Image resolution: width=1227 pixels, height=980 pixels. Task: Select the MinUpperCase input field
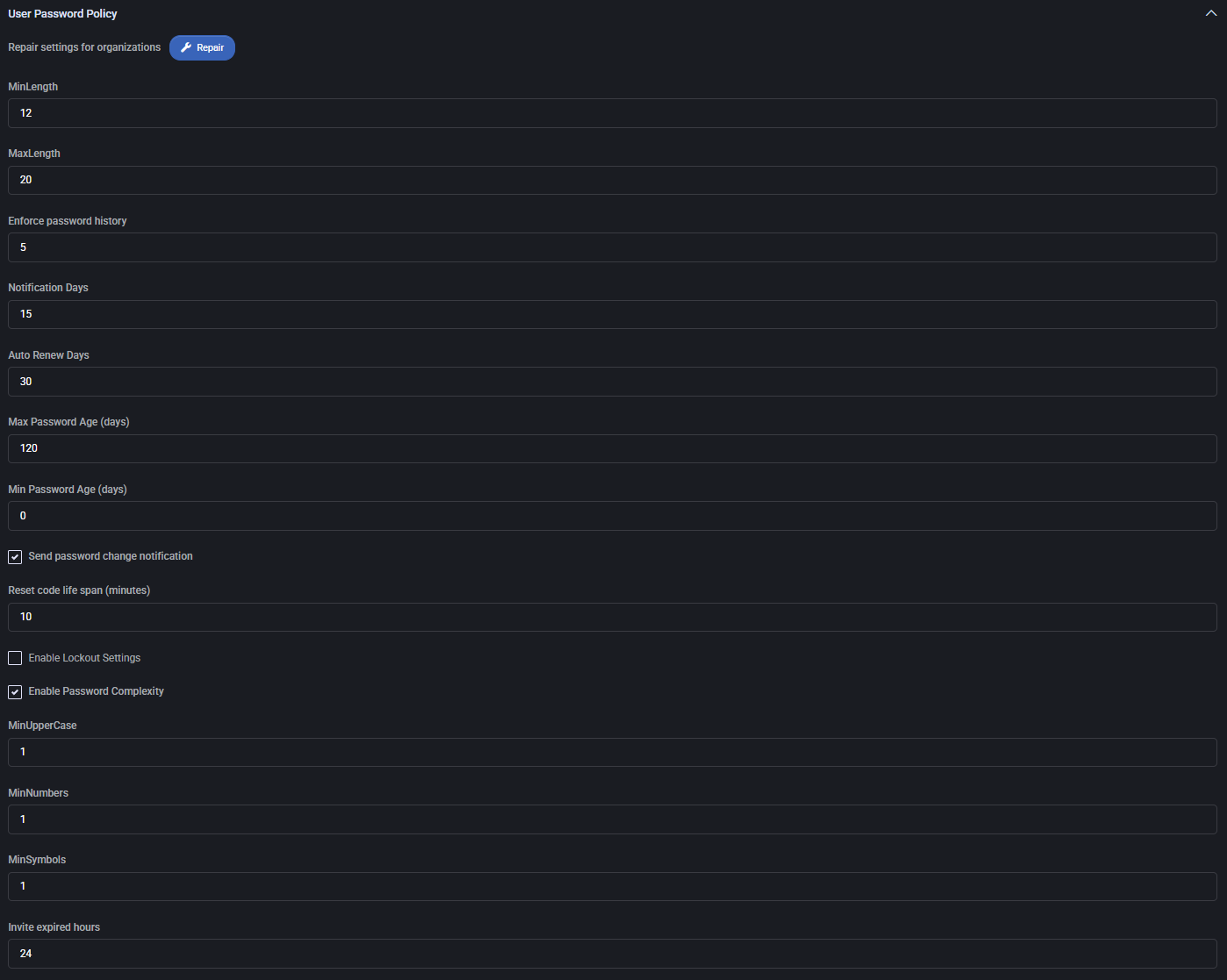click(x=613, y=752)
